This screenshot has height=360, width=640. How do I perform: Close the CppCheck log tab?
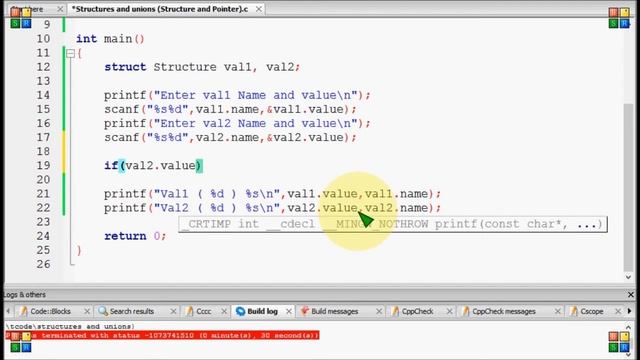coord(449,311)
